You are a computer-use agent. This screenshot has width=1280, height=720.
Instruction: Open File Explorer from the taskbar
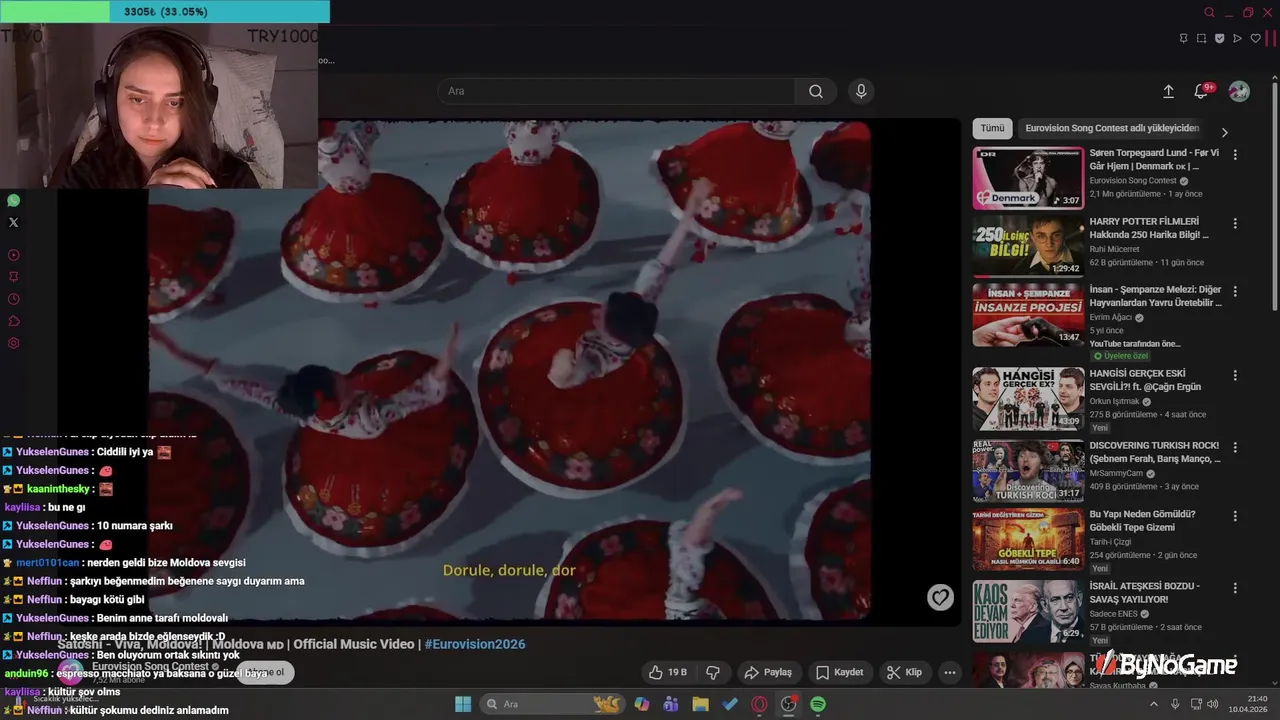pos(700,704)
